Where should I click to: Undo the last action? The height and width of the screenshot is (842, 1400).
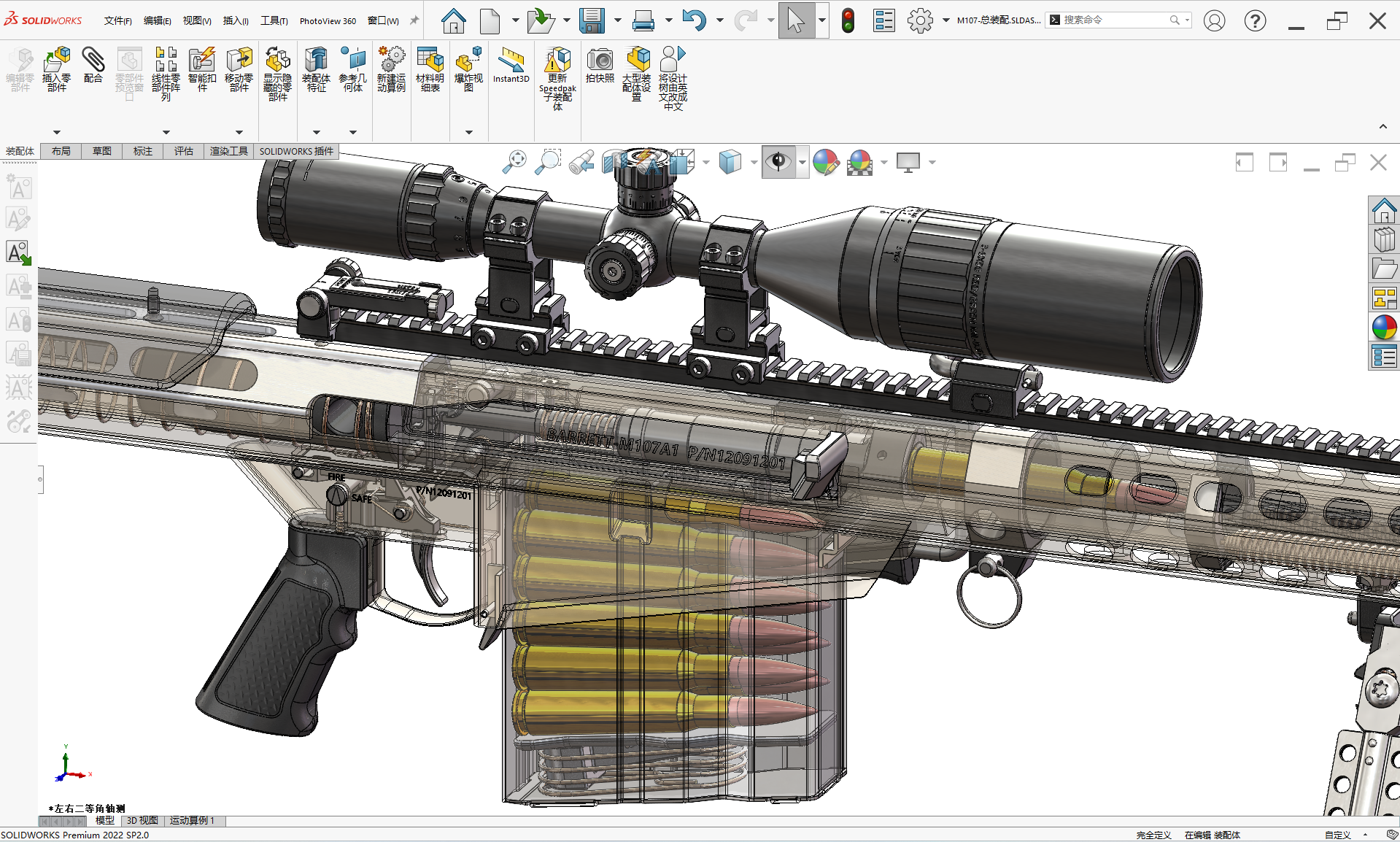694,20
